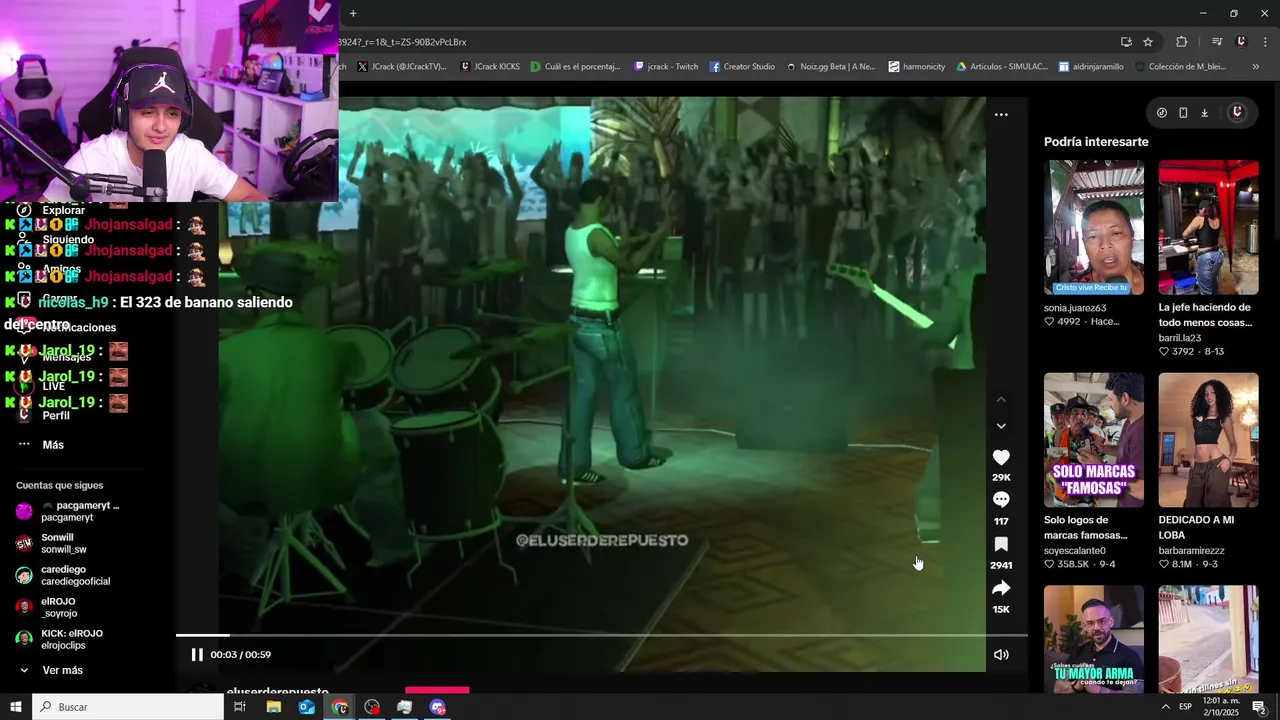This screenshot has height=720, width=1280.
Task: Click the download app arrow icon
Action: pyautogui.click(x=1204, y=113)
